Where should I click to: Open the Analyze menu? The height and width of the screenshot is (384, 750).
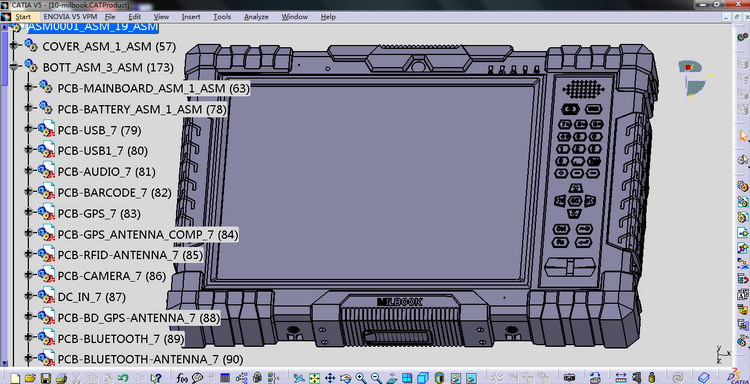(256, 17)
